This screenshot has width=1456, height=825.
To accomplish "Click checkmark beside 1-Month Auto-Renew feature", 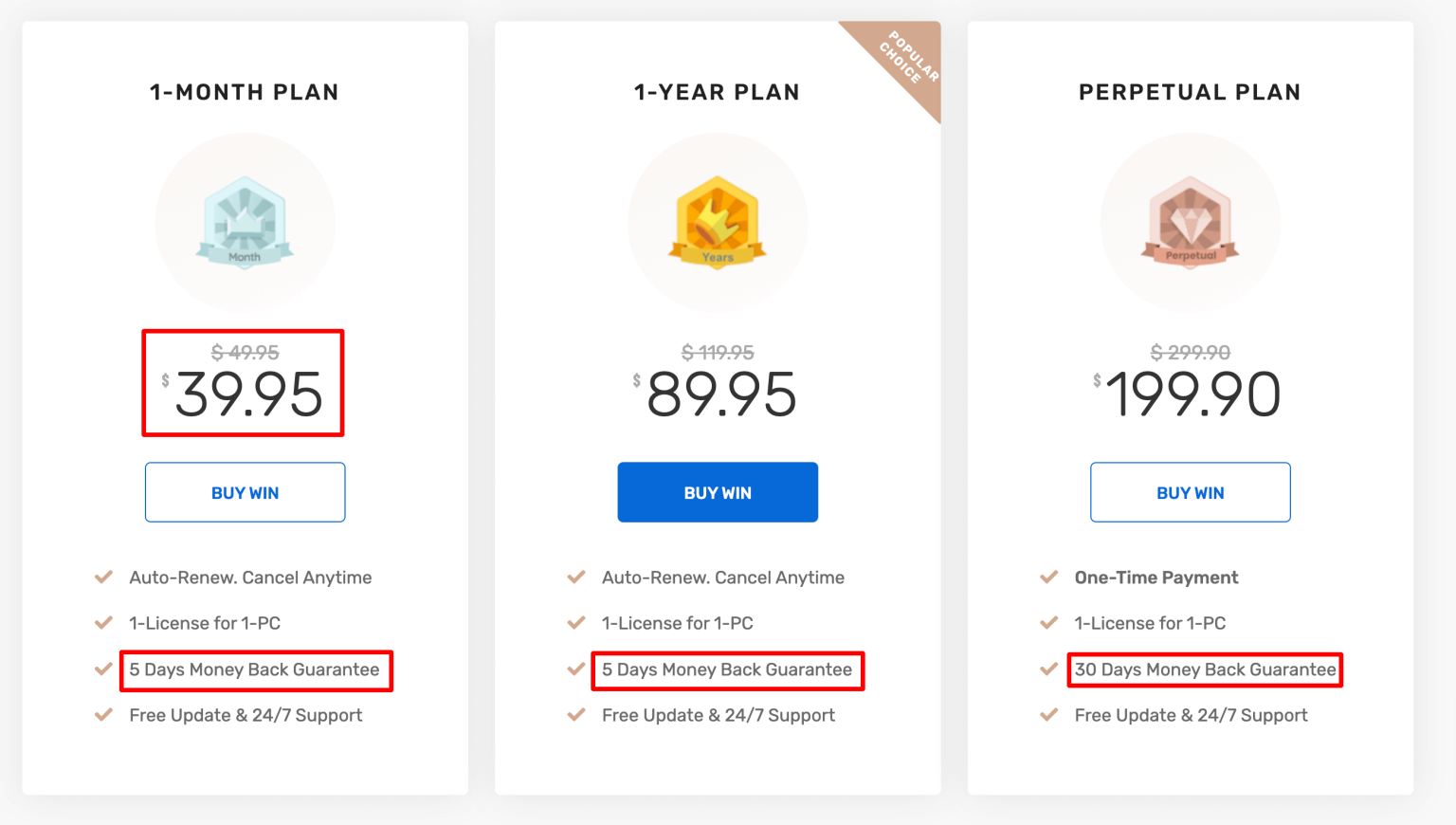I will pos(104,577).
